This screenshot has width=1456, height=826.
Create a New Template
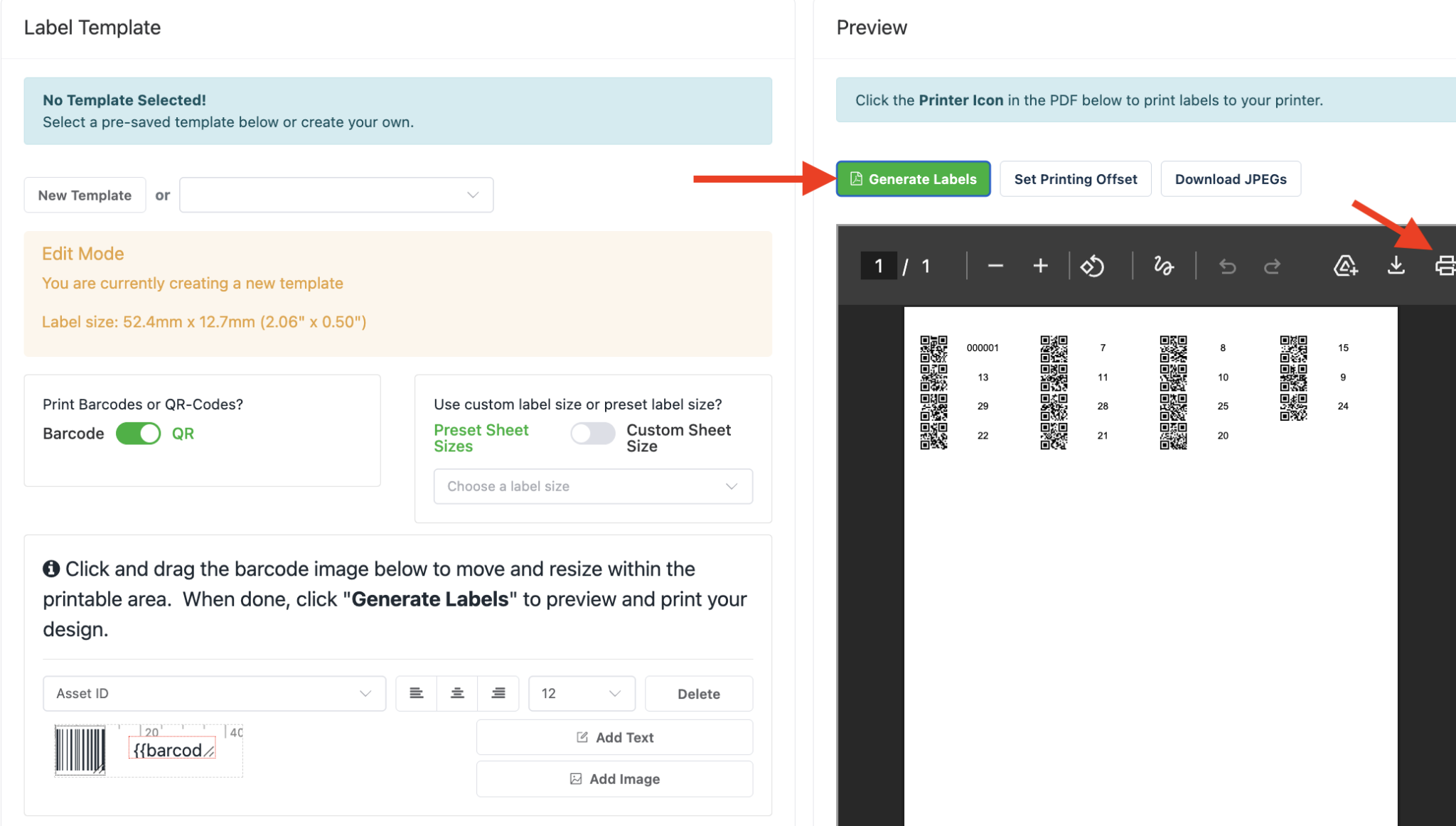tap(85, 195)
